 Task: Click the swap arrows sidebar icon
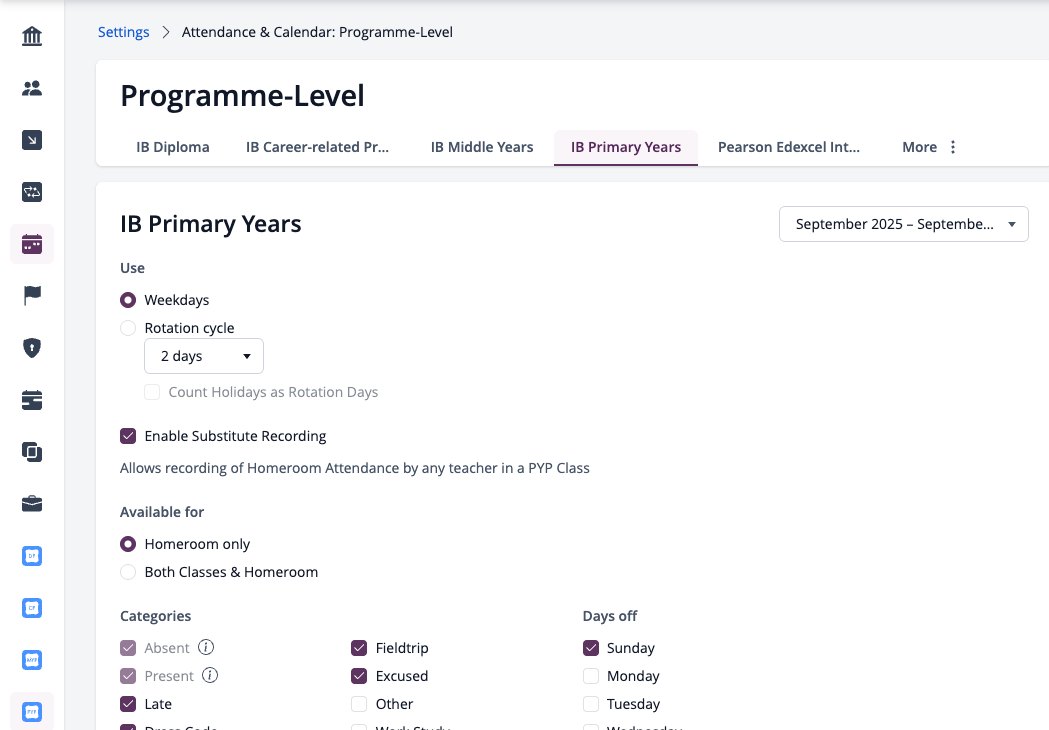point(32,192)
